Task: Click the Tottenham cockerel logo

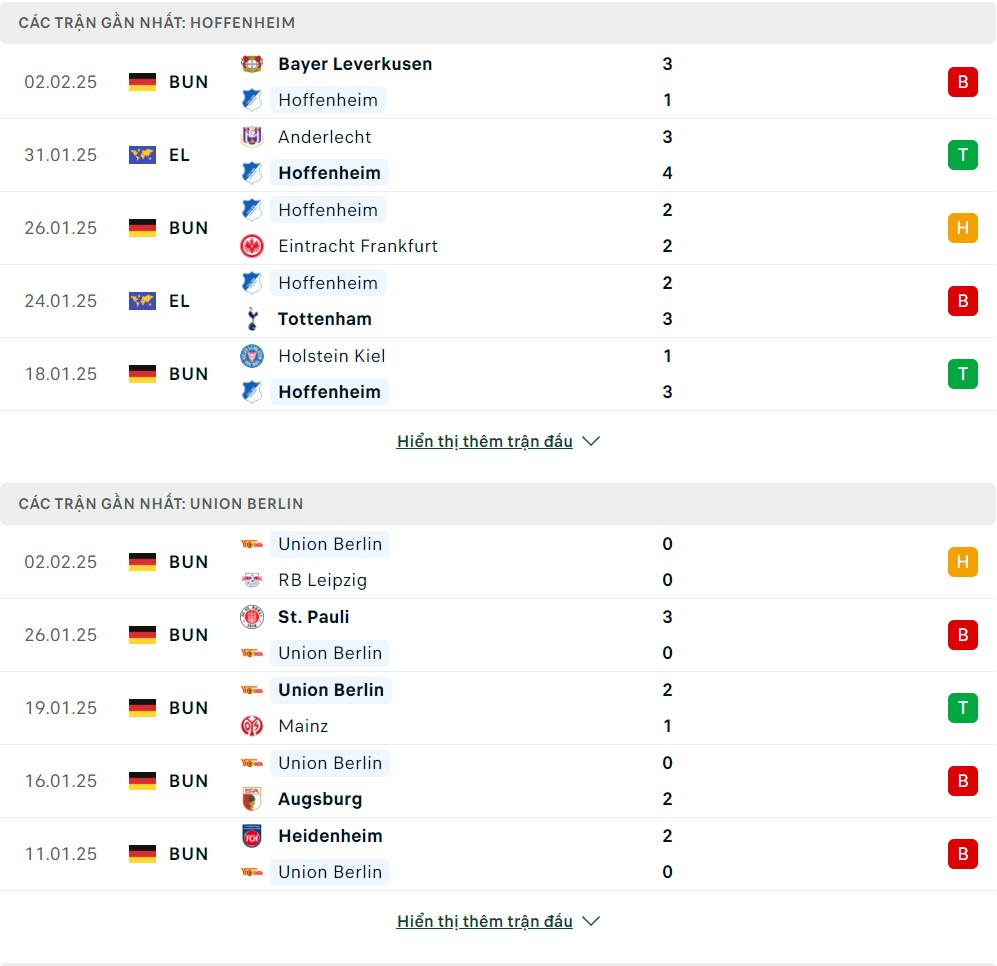Action: pyautogui.click(x=252, y=319)
